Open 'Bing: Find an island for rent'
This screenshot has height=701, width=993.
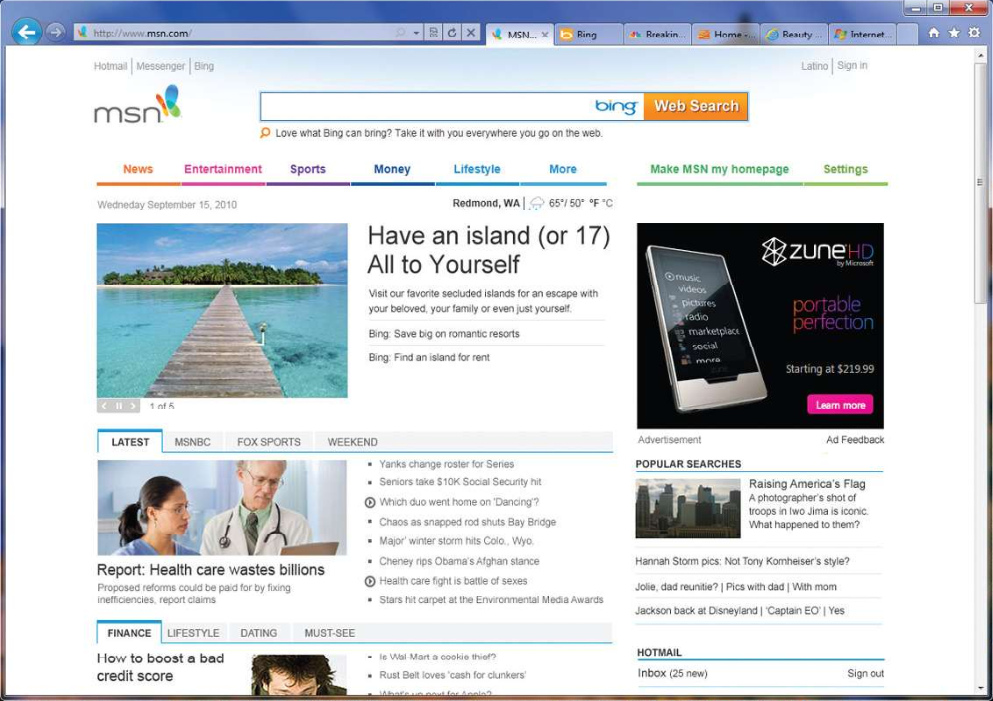coord(429,357)
